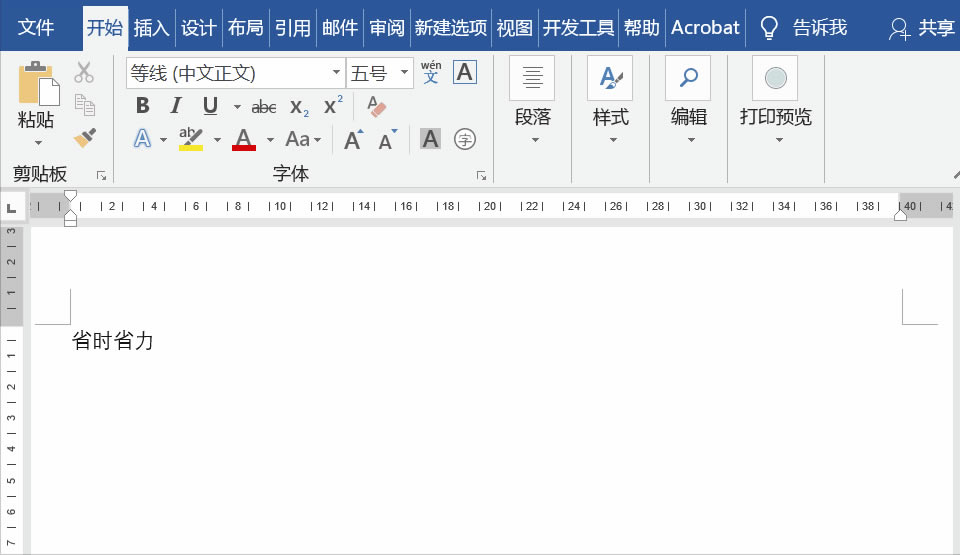Screen dimensions: 960x555
Task: Open the 新建选项 custom tab
Action: pyautogui.click(x=451, y=28)
